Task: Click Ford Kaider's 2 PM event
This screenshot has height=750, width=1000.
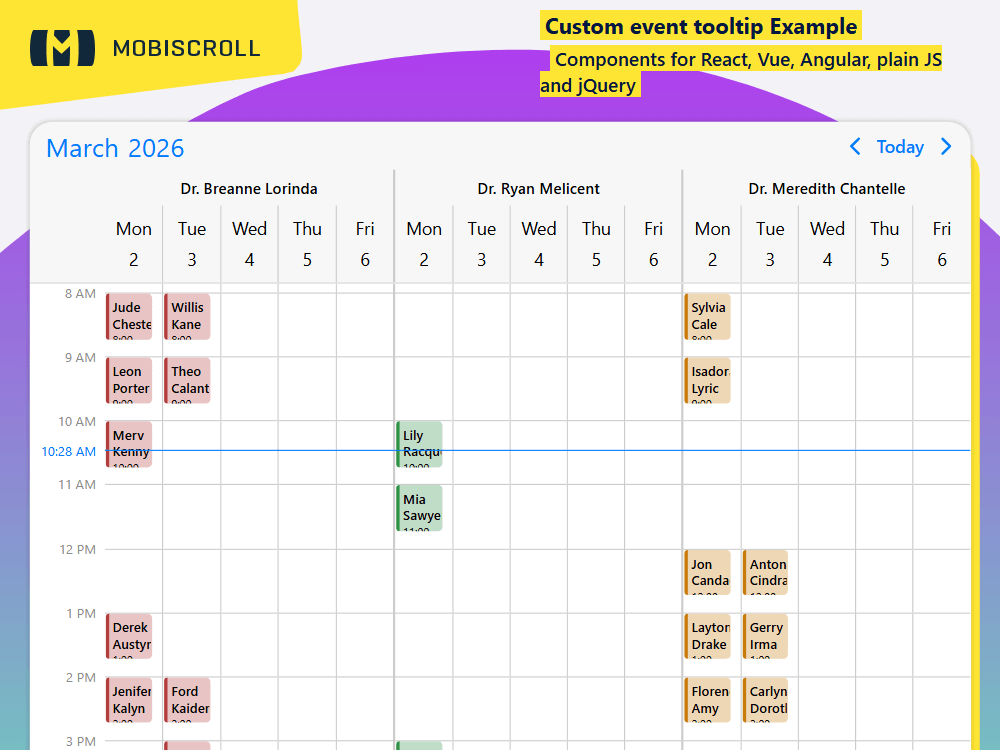Action: tap(187, 700)
